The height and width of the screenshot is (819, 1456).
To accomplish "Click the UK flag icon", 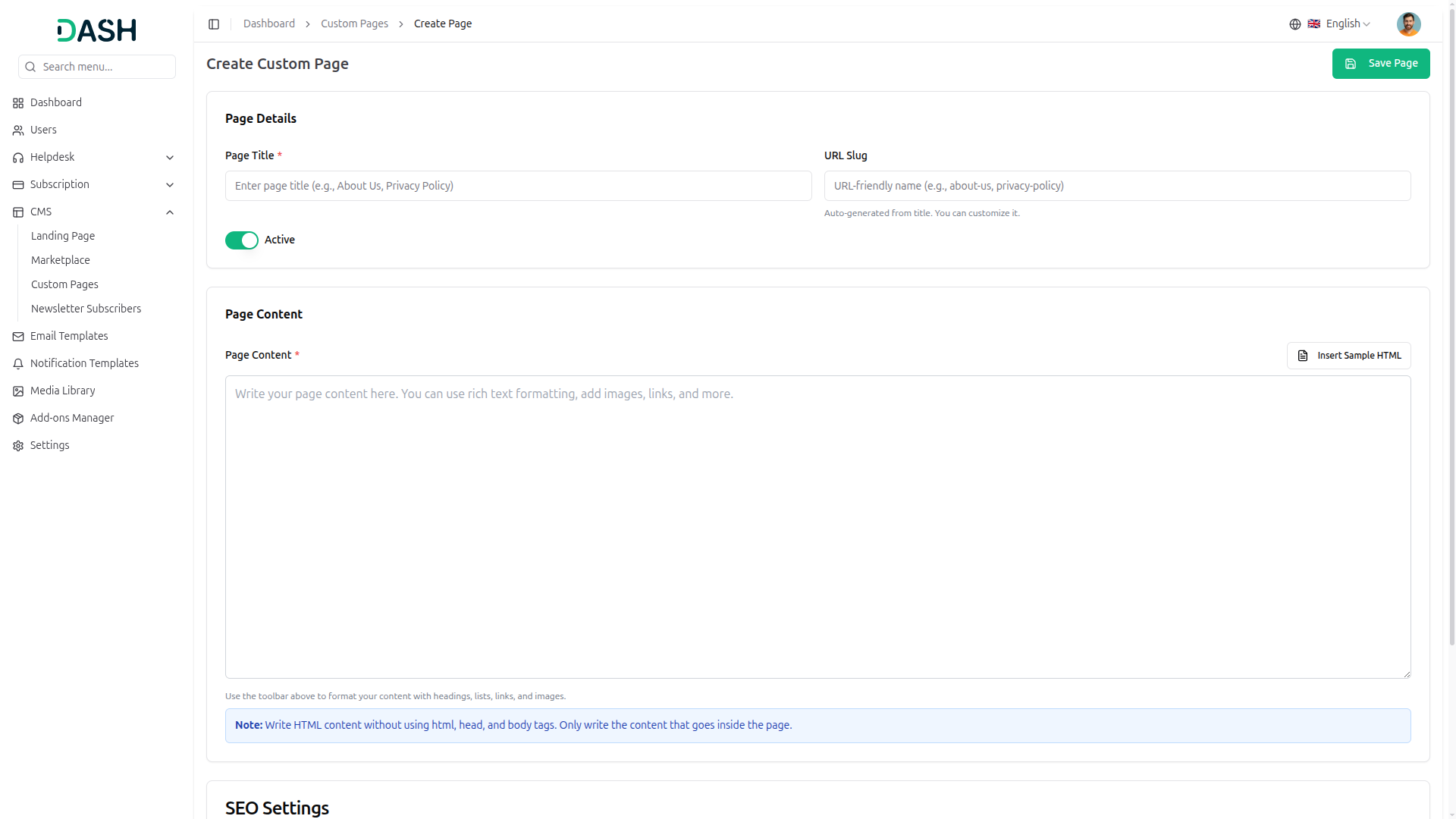I will [1314, 24].
